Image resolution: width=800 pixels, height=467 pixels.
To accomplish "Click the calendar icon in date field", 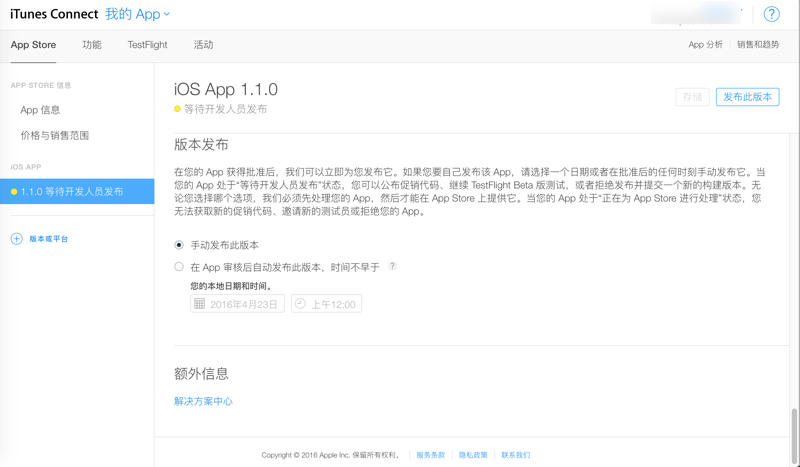I will (199, 304).
